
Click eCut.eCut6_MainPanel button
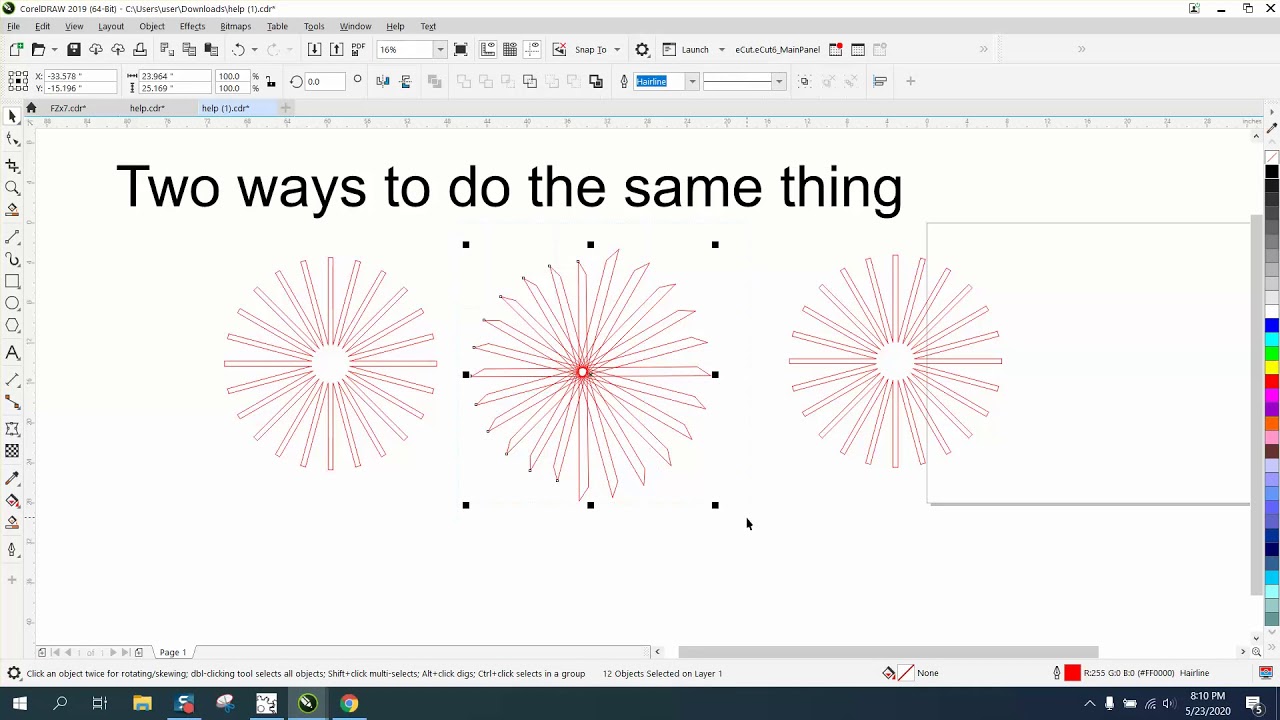[777, 49]
